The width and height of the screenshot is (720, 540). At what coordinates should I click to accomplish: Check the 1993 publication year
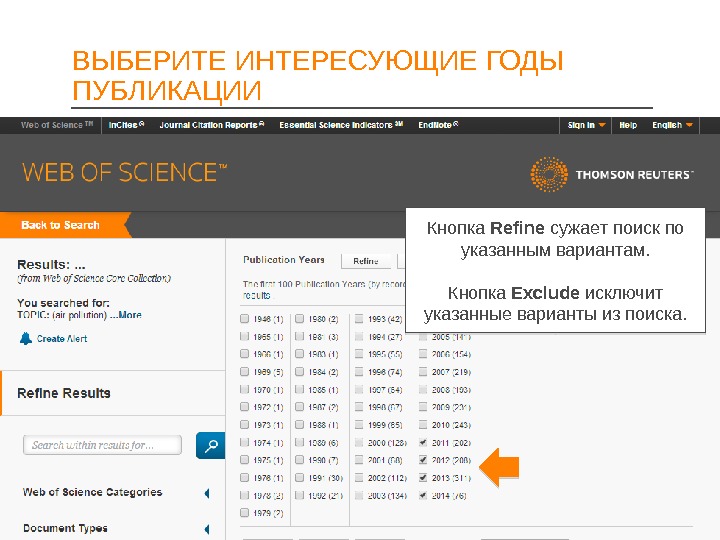pyautogui.click(x=359, y=318)
